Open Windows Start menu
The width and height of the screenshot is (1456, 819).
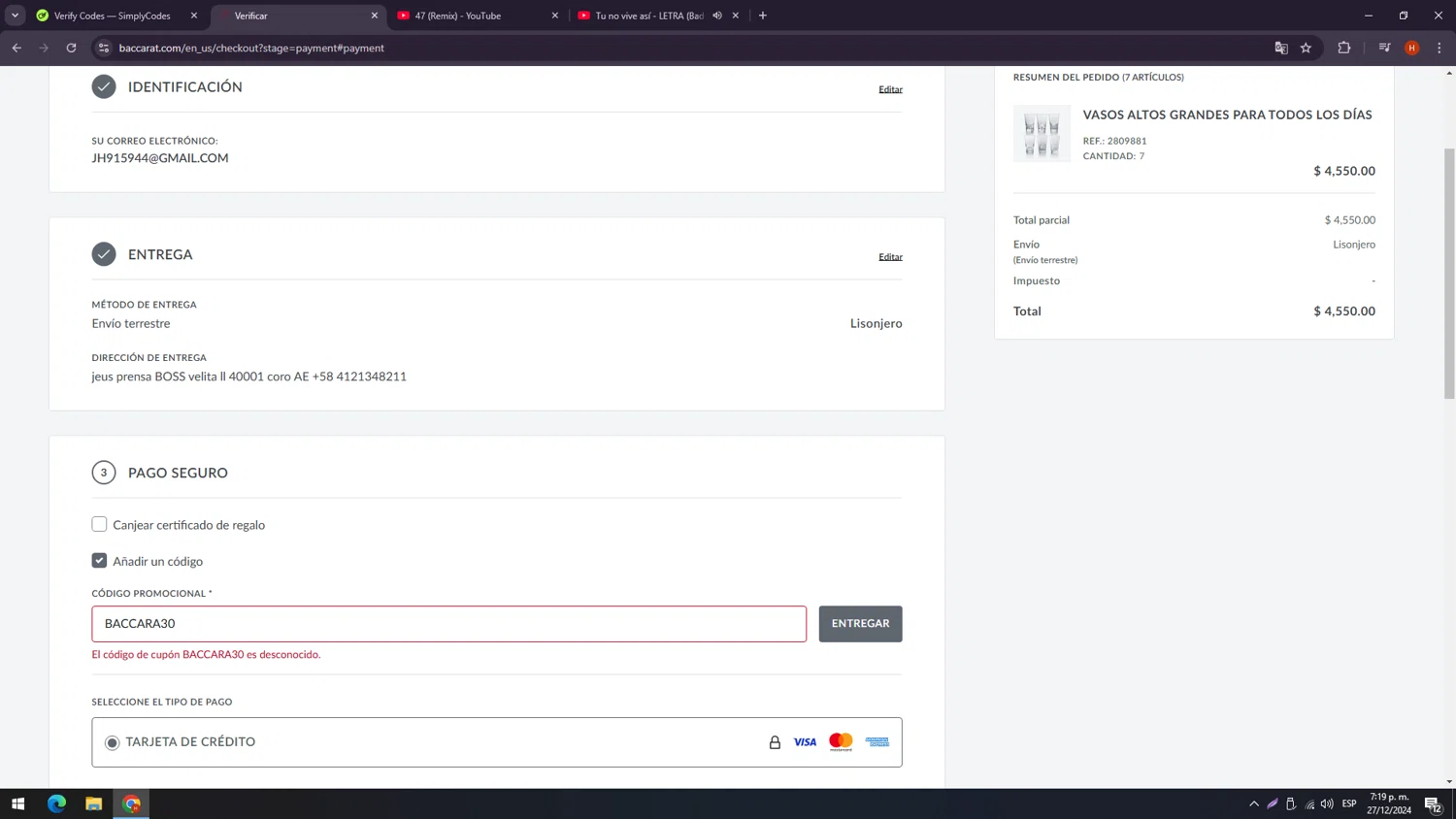tap(17, 803)
